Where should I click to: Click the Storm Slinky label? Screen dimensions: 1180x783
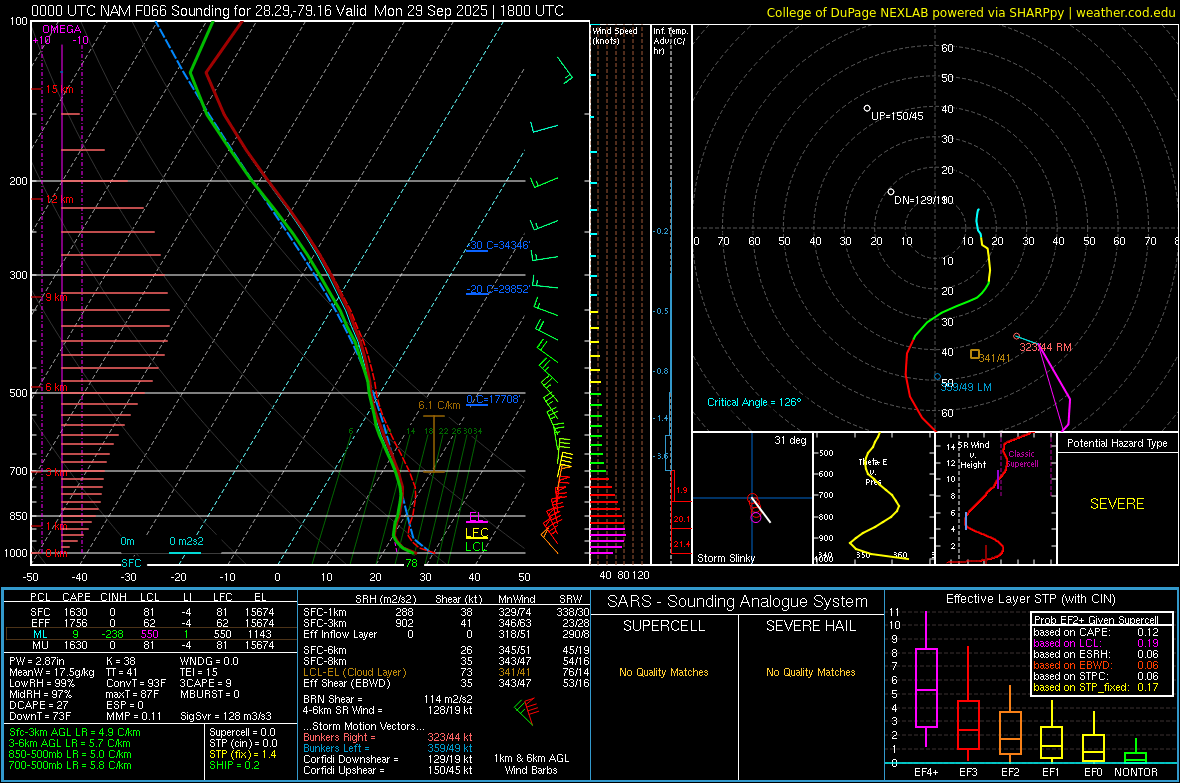726,558
